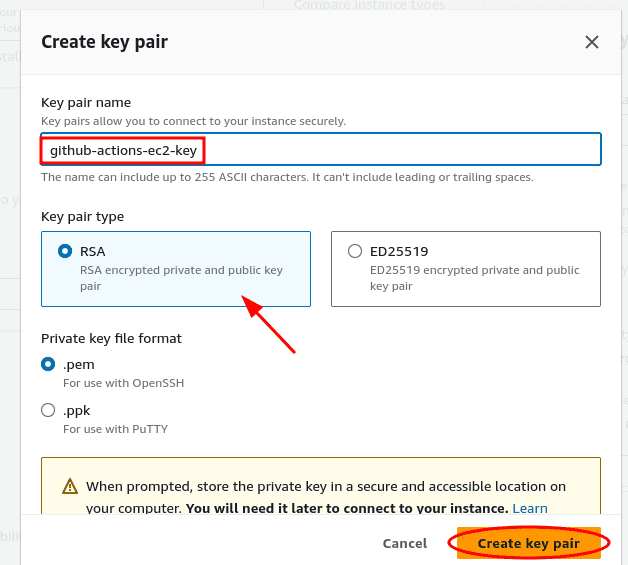The image size is (628, 565).
Task: Click the 'For use with OpenSSH' text
Action: (x=124, y=383)
